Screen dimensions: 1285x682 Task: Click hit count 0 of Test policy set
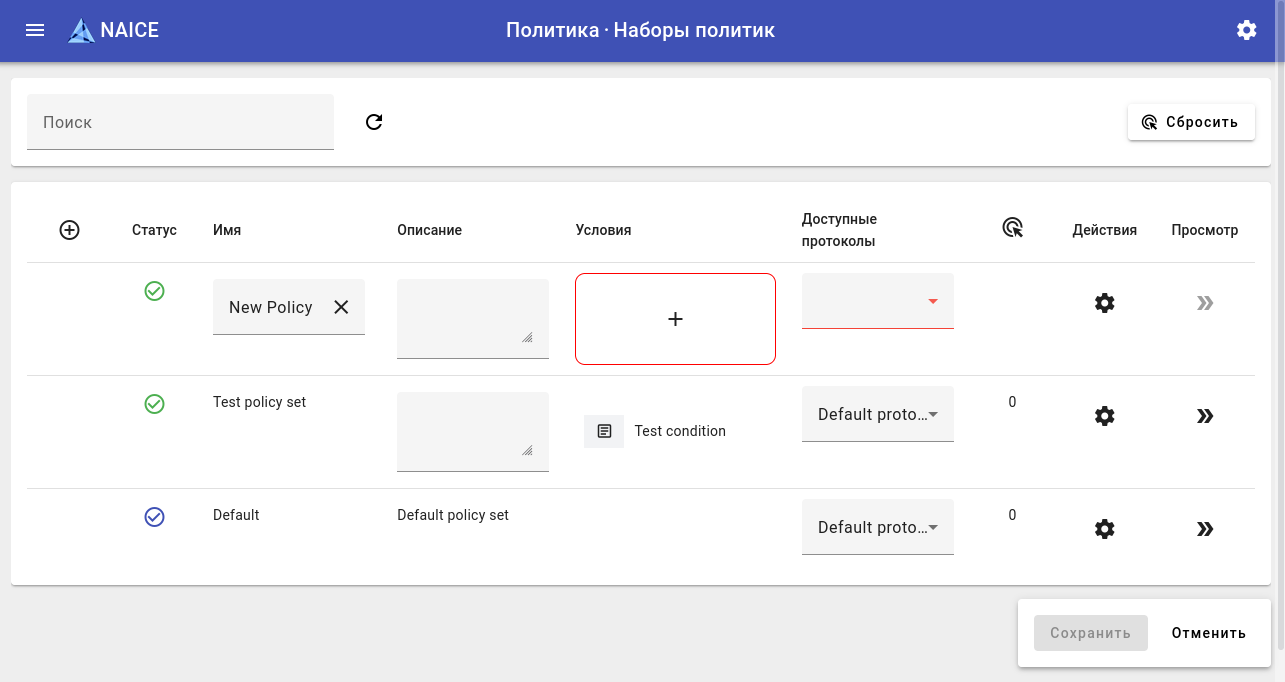[x=1012, y=402]
